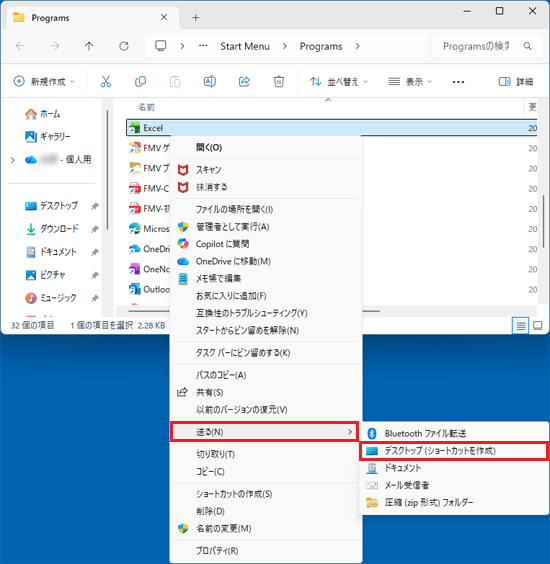Viewport: 550px width, 564px height.
Task: Select Excel shortcut in file list
Action: [x=331, y=128]
